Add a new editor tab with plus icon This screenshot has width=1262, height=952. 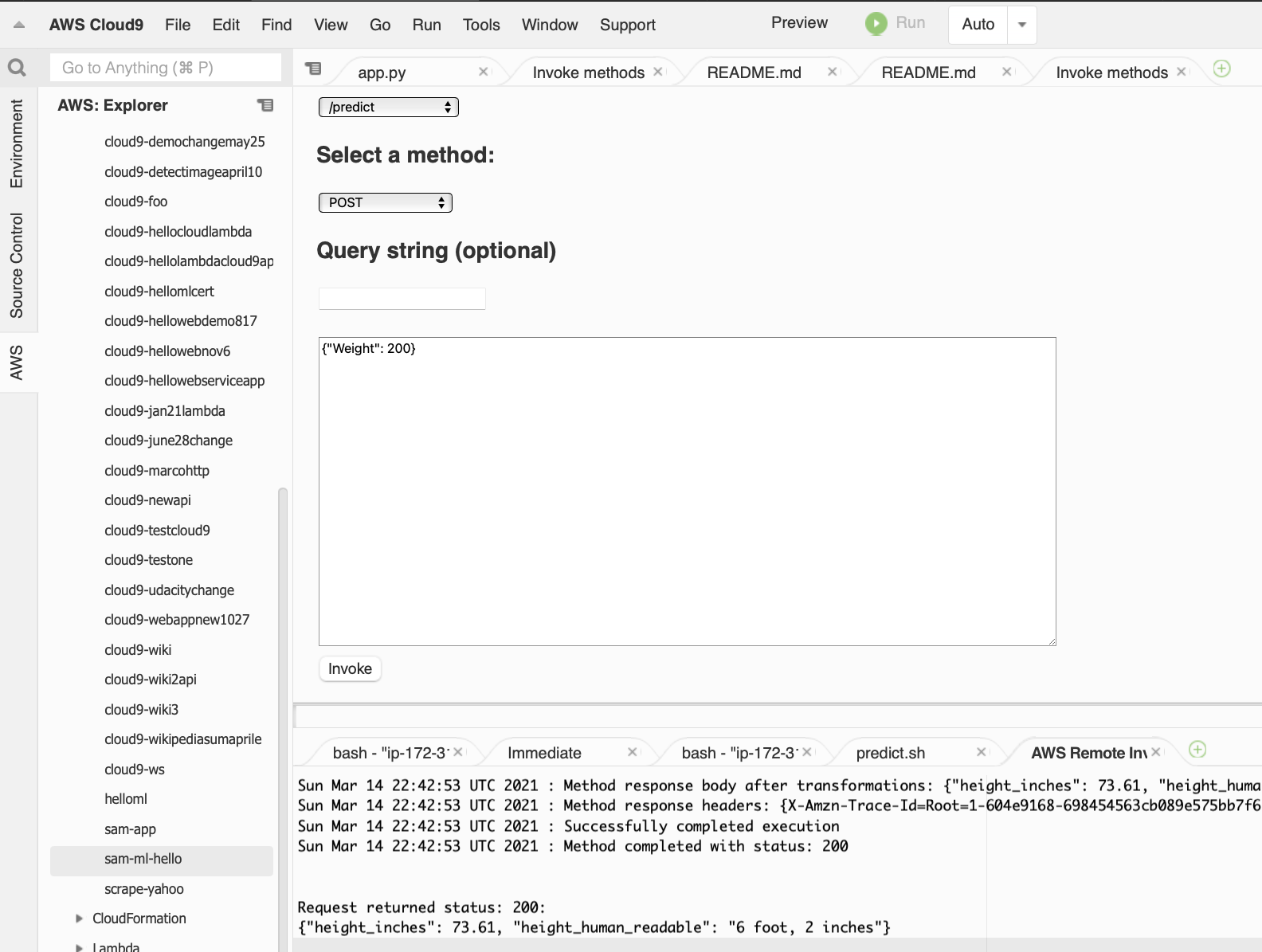1221,69
